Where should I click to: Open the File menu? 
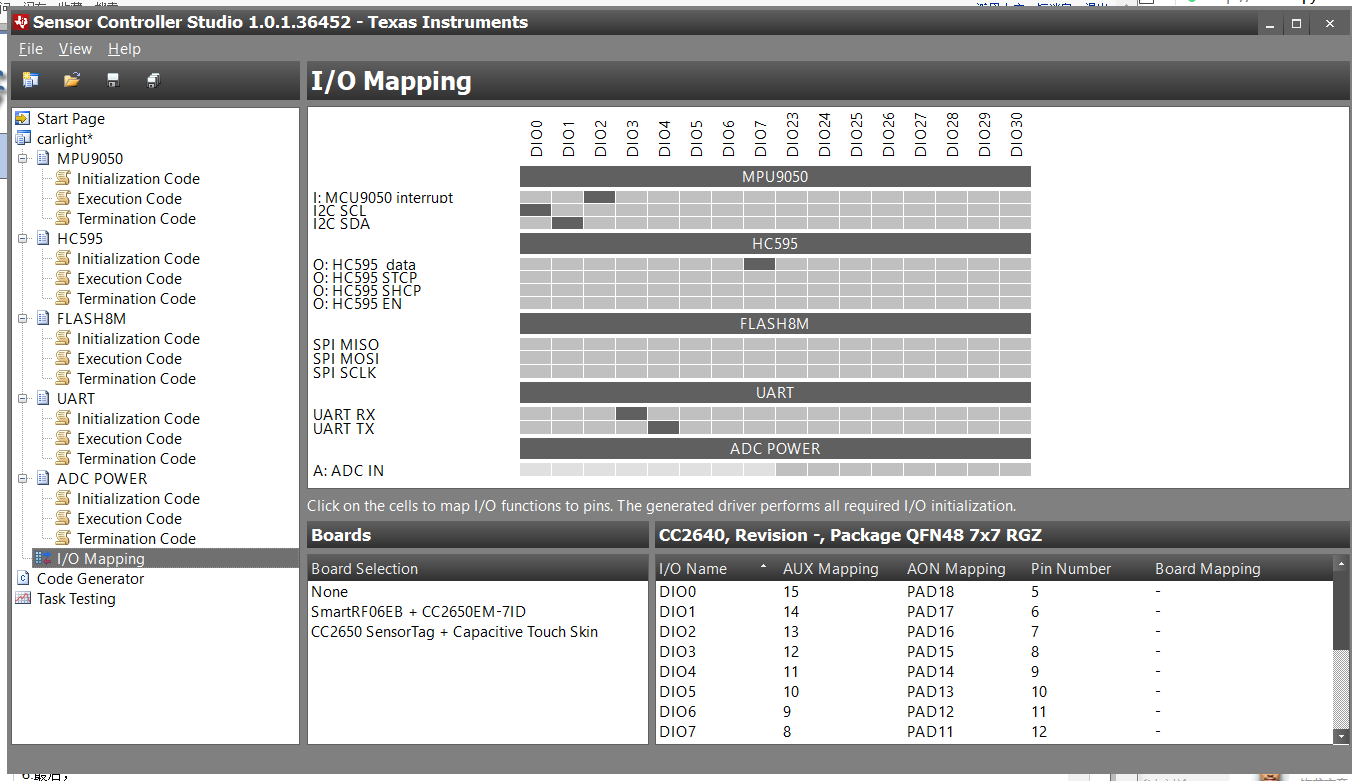pyautogui.click(x=31, y=49)
